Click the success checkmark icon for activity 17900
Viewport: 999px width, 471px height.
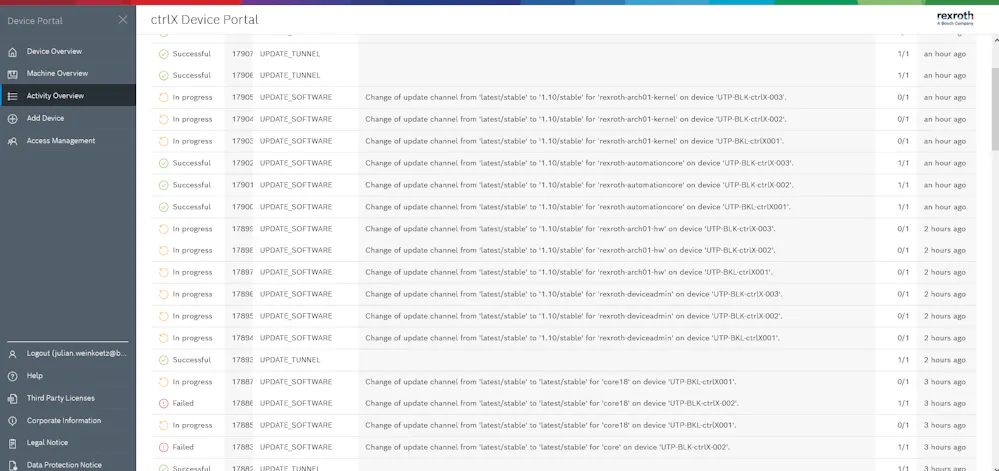point(164,207)
